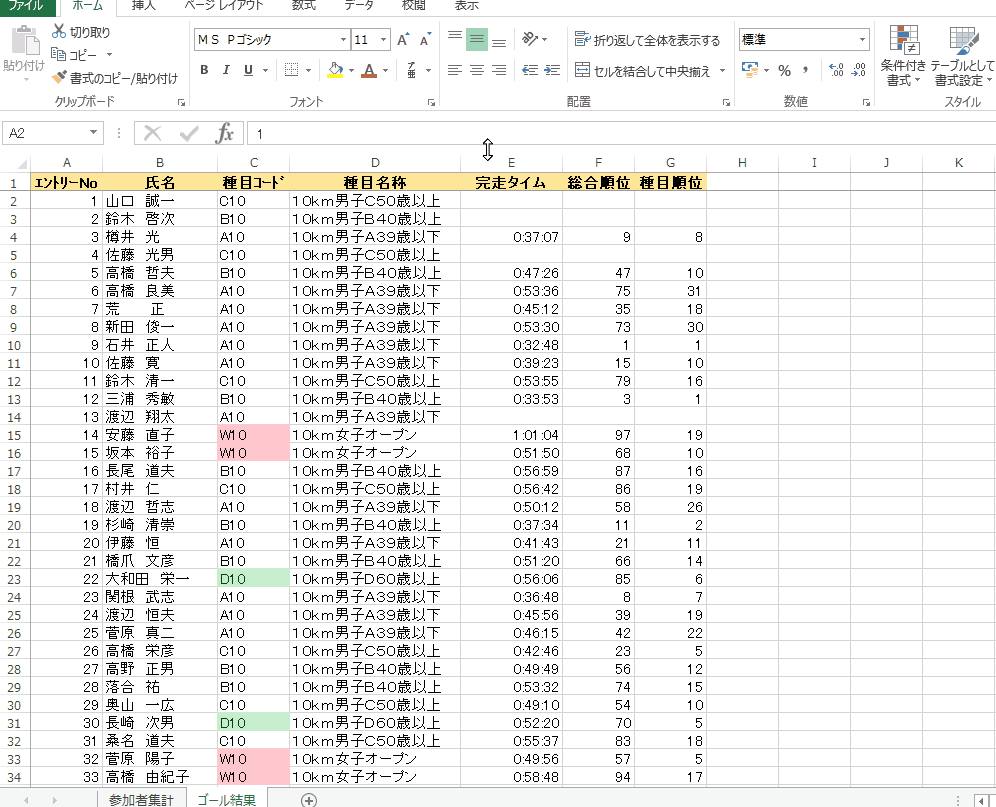Toggle italic formatting
The image size is (996, 807).
pos(226,70)
